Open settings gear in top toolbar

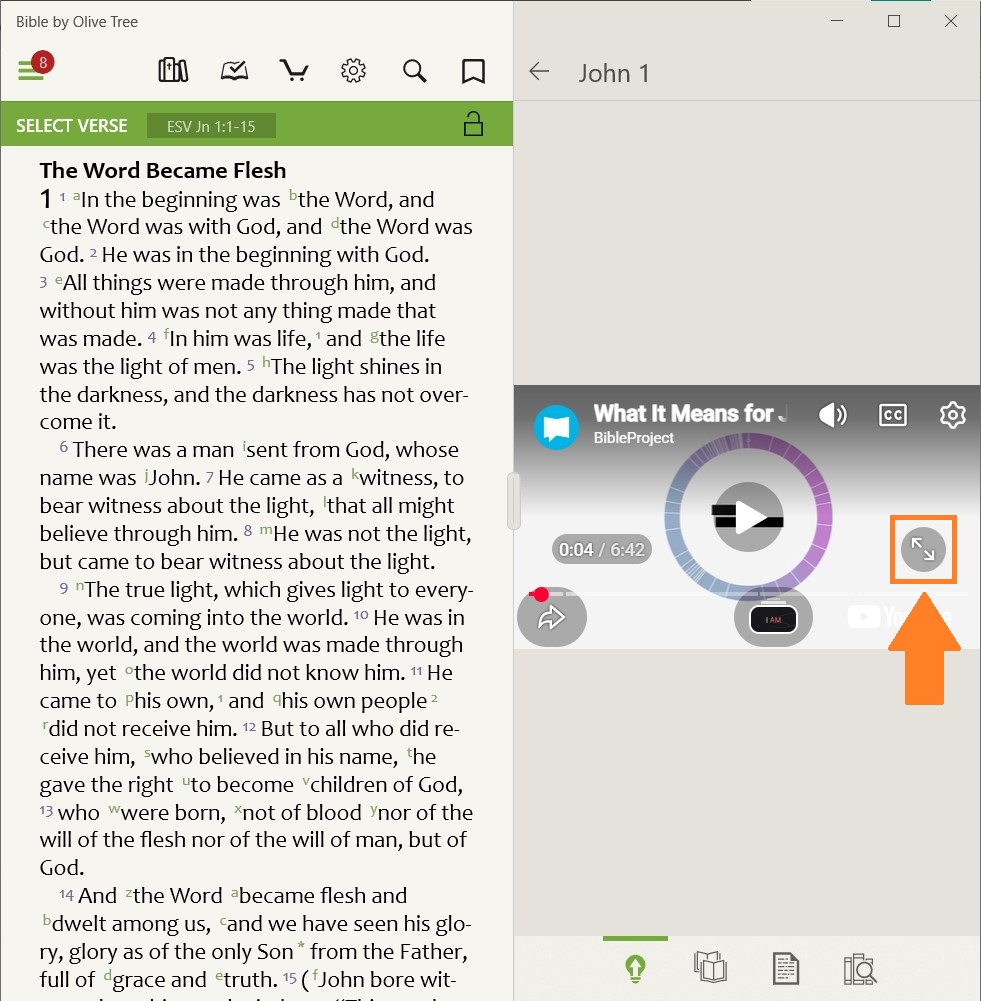[x=354, y=70]
